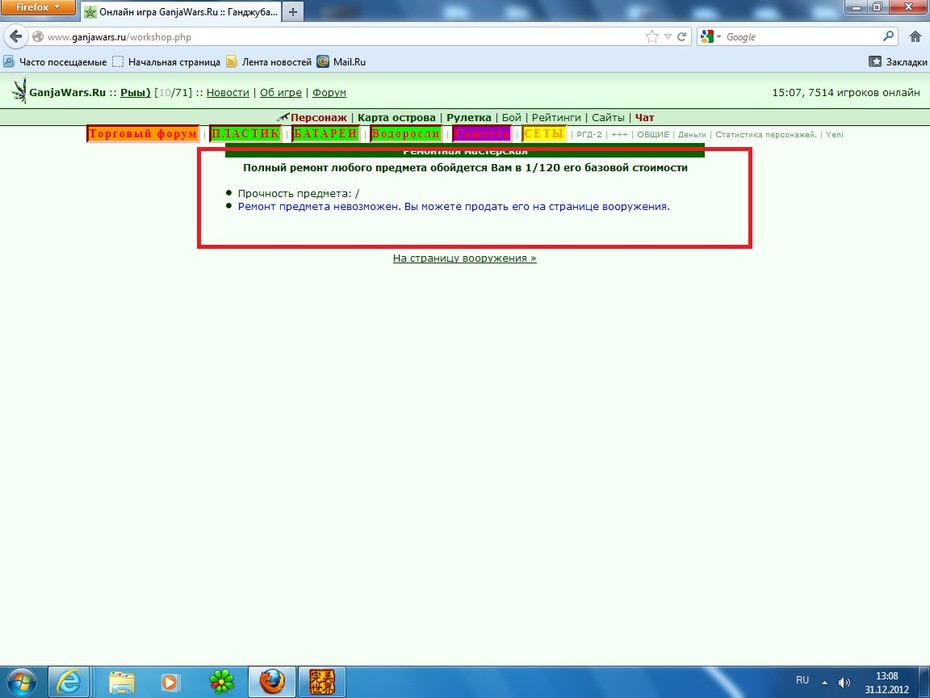
Task: Click the RU language indicator
Action: (802, 680)
